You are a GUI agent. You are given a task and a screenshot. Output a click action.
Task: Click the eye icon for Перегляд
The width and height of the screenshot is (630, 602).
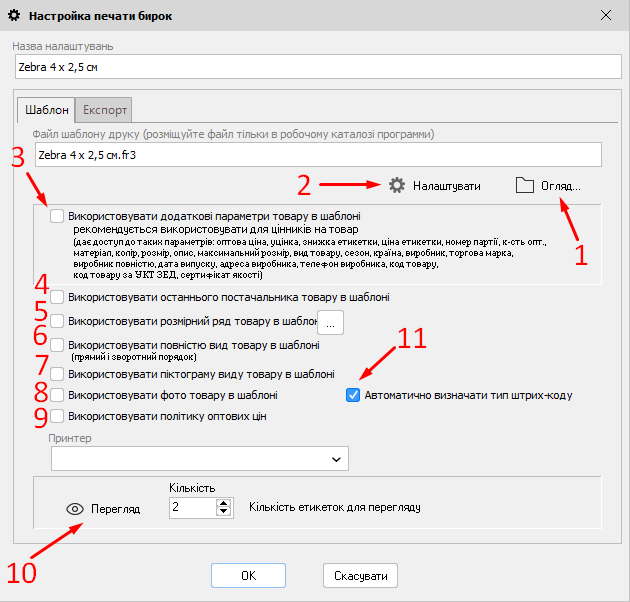(75, 508)
